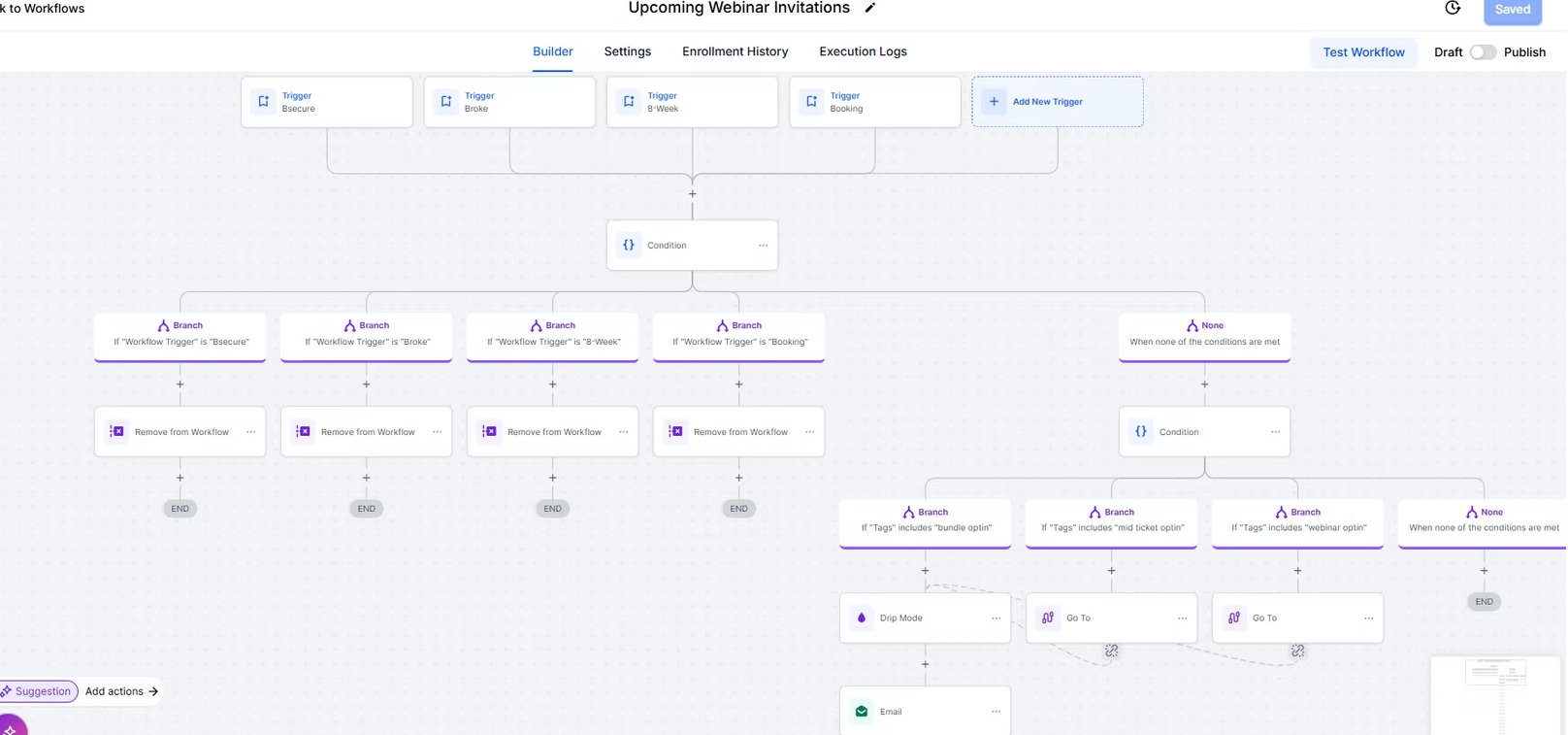Click END marker under Bsecure branch
Image resolution: width=1568 pixels, height=735 pixels.
coord(180,509)
